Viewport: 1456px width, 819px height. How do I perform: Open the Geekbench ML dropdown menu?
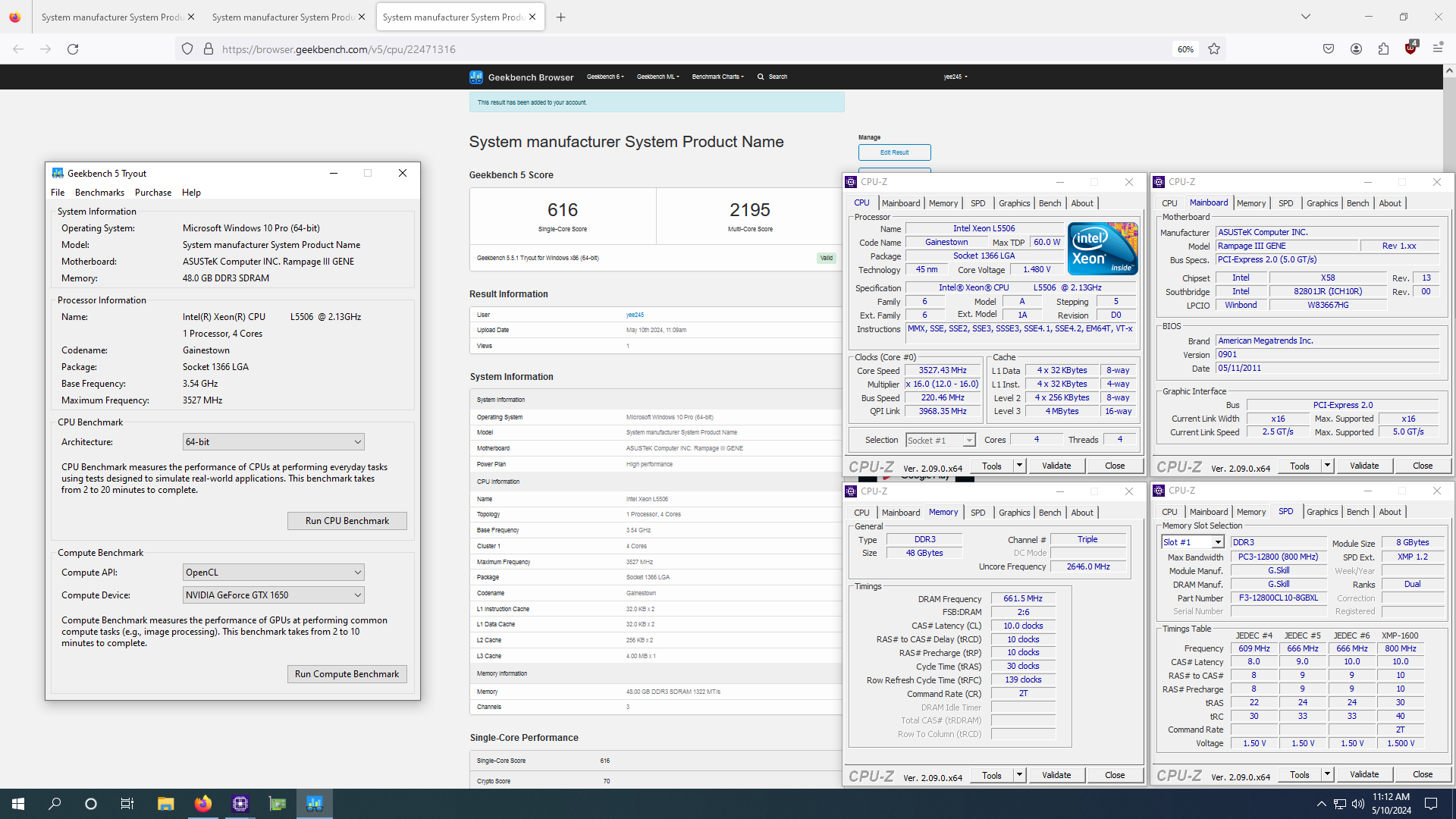pos(657,77)
